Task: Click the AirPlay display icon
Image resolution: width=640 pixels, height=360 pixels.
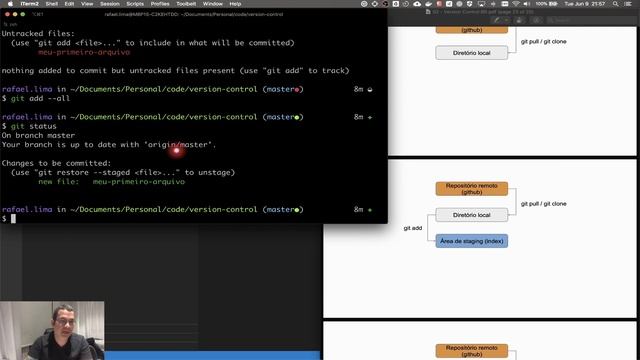Action: [x=482, y=4]
